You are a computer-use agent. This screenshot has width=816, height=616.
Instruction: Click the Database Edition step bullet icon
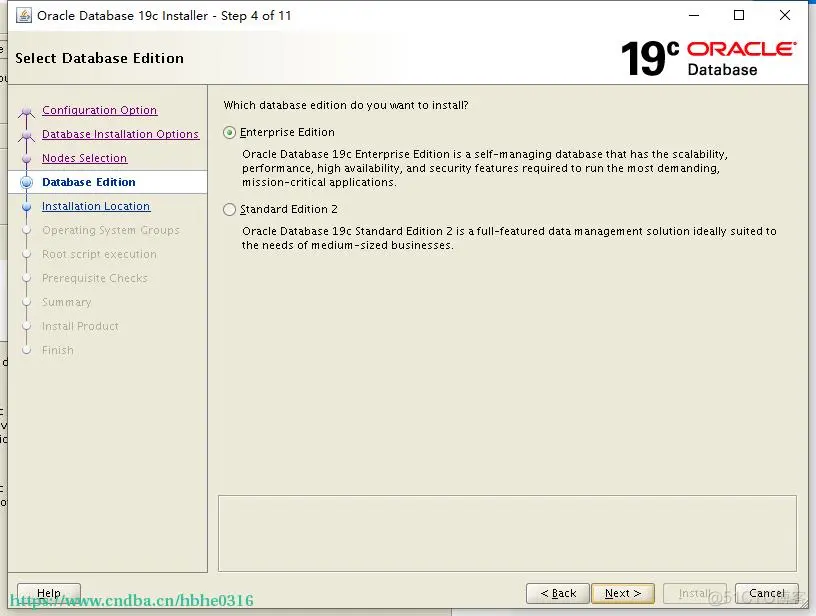(27, 183)
